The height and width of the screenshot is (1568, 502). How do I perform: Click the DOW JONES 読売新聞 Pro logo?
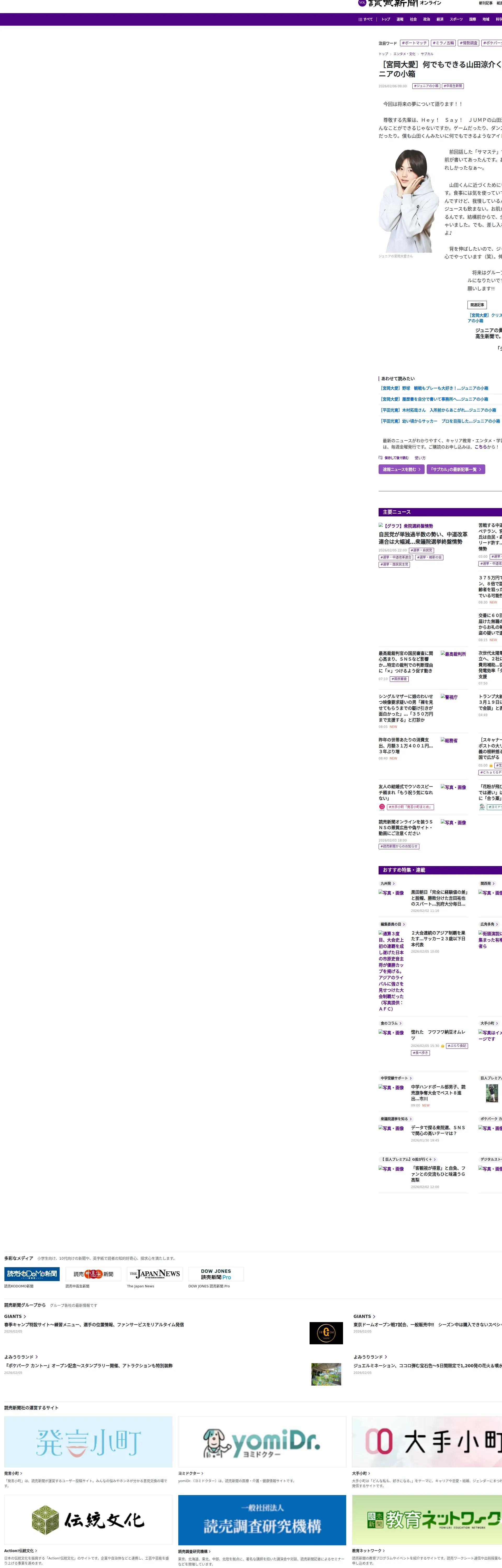216,1274
